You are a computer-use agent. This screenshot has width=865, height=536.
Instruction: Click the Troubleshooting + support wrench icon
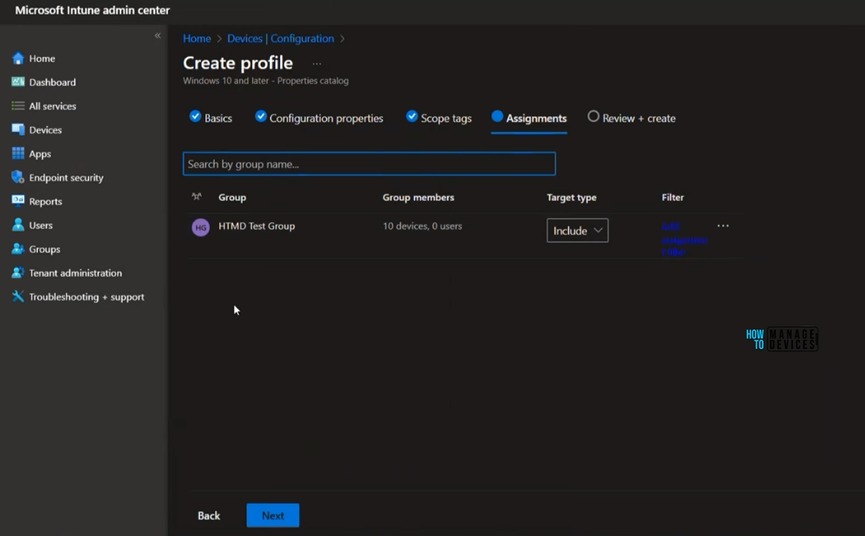[x=18, y=296]
